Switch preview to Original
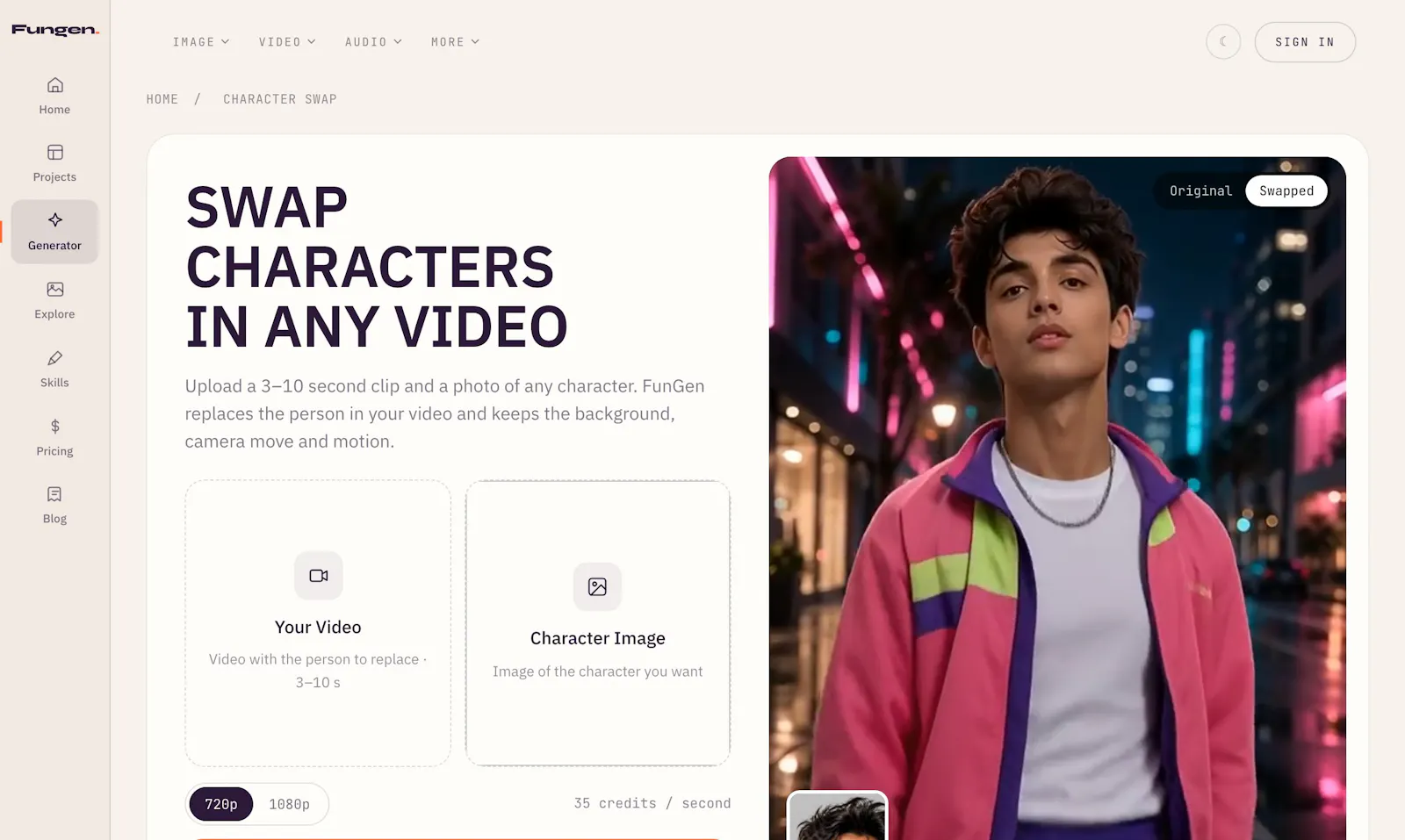This screenshot has height=840, width=1405. (x=1200, y=190)
